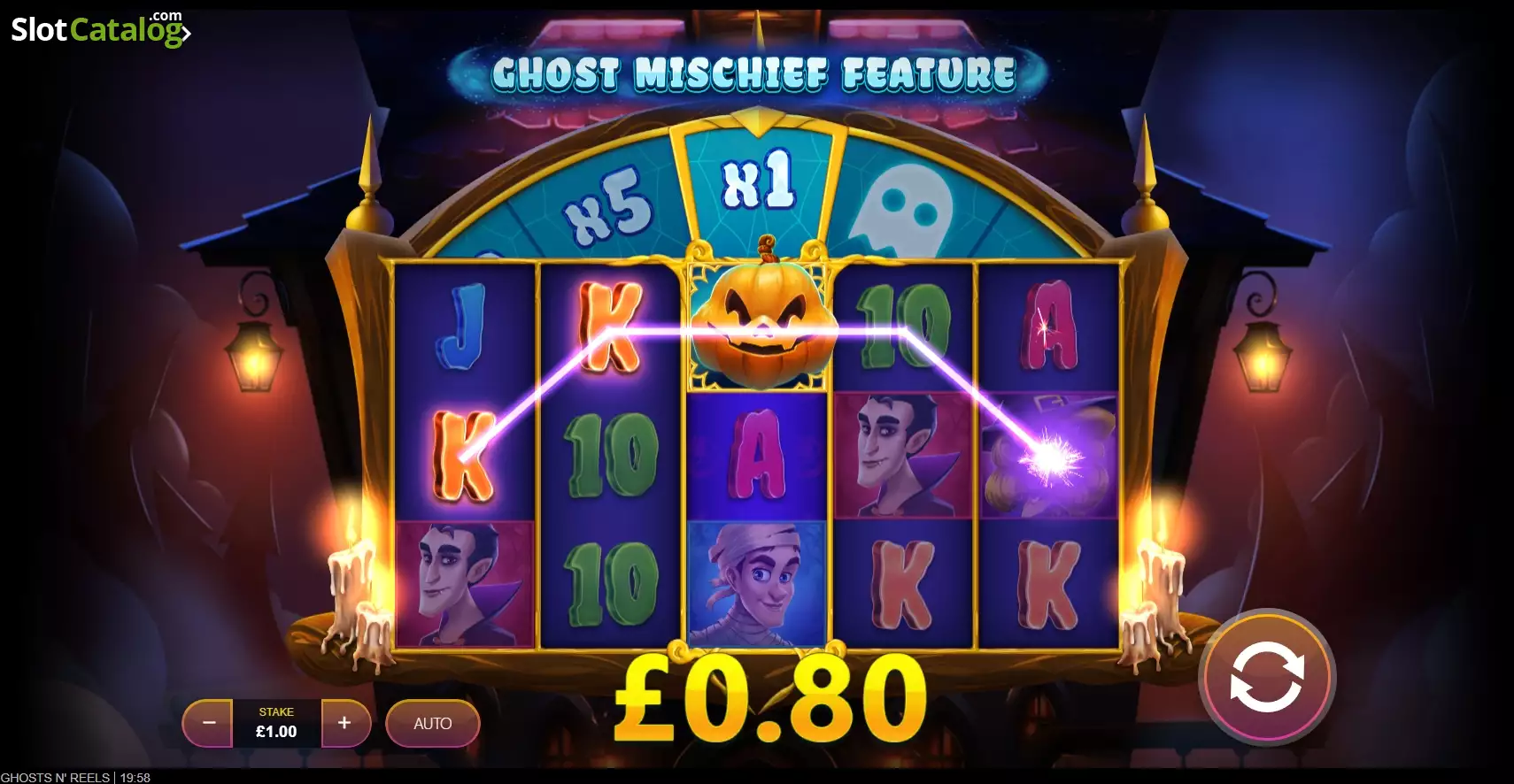The image size is (1514, 784).
Task: Click the pink A symbol under the pumpkin
Action: pyautogui.click(x=758, y=456)
